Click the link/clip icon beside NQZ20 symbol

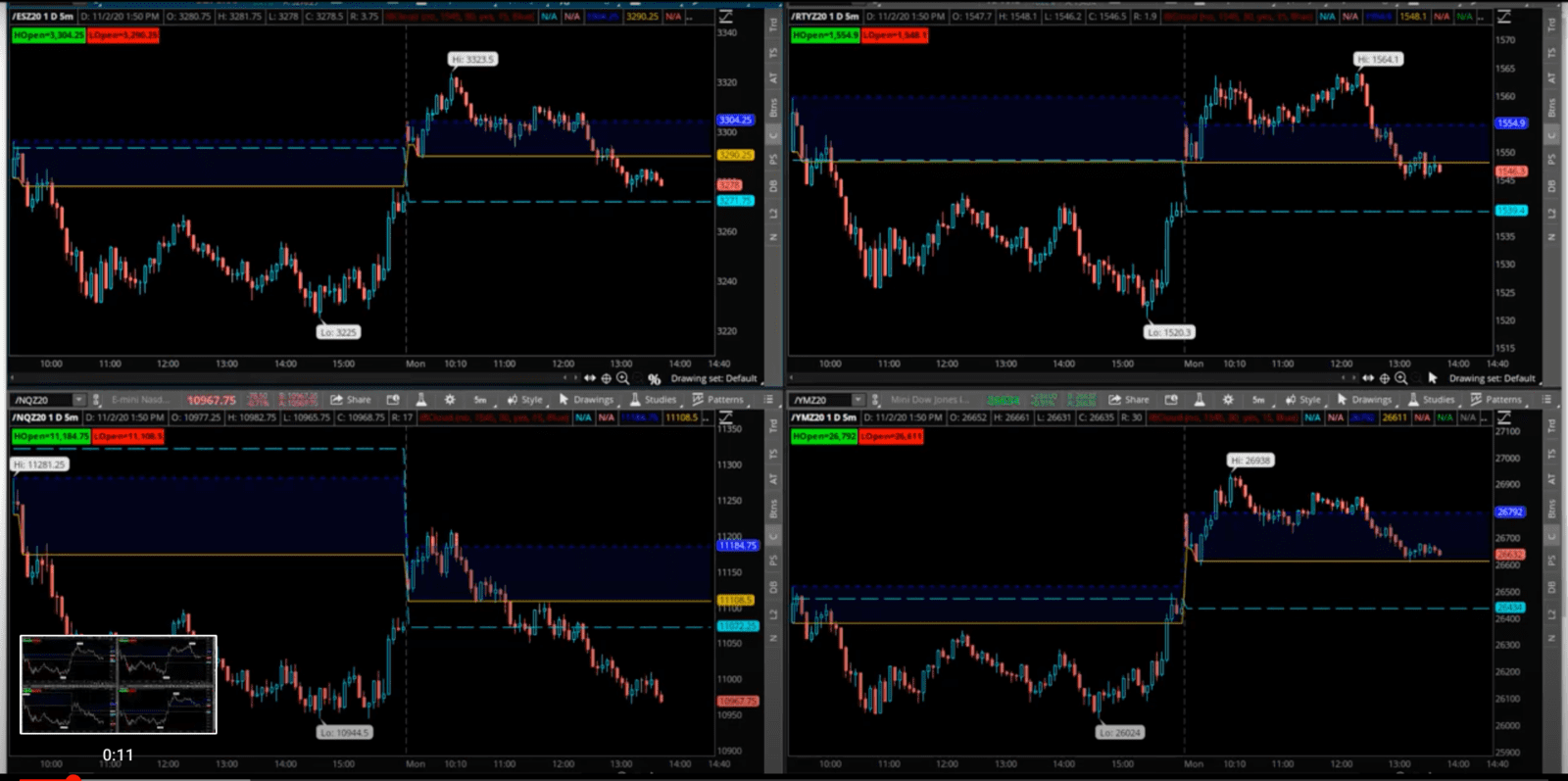96,400
